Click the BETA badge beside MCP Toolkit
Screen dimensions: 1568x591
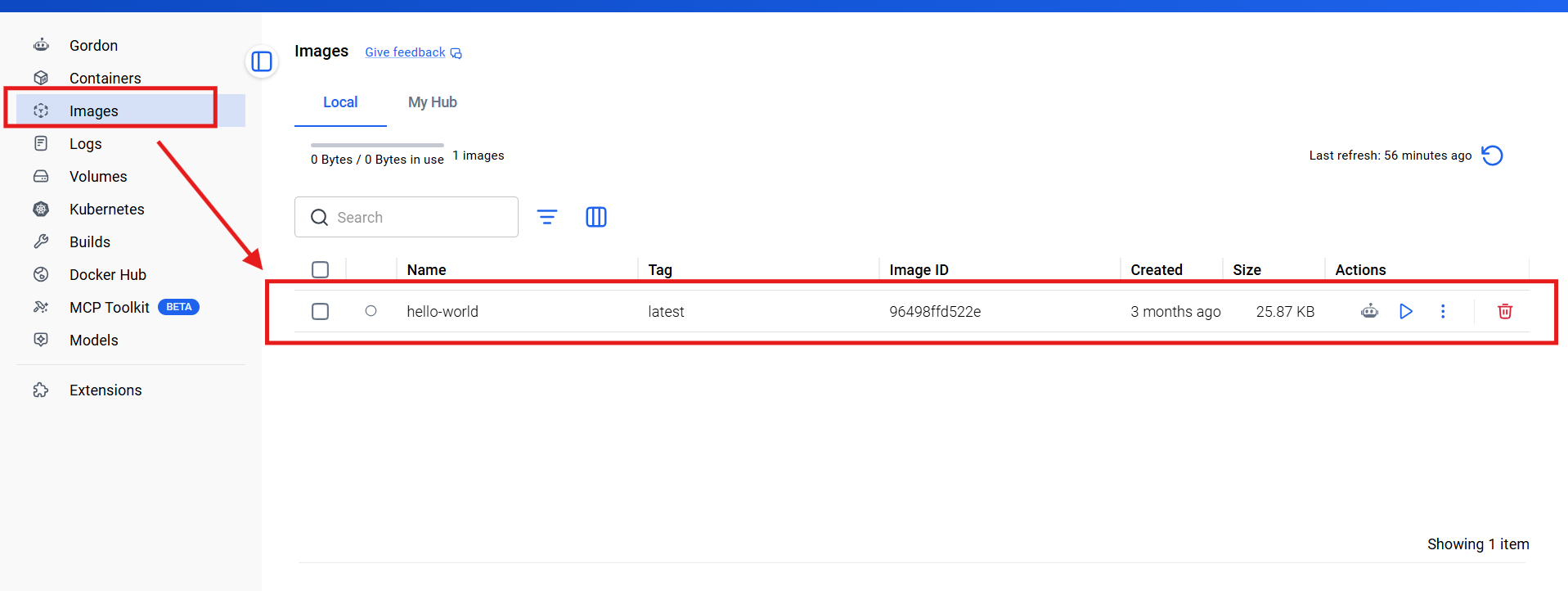pos(178,307)
